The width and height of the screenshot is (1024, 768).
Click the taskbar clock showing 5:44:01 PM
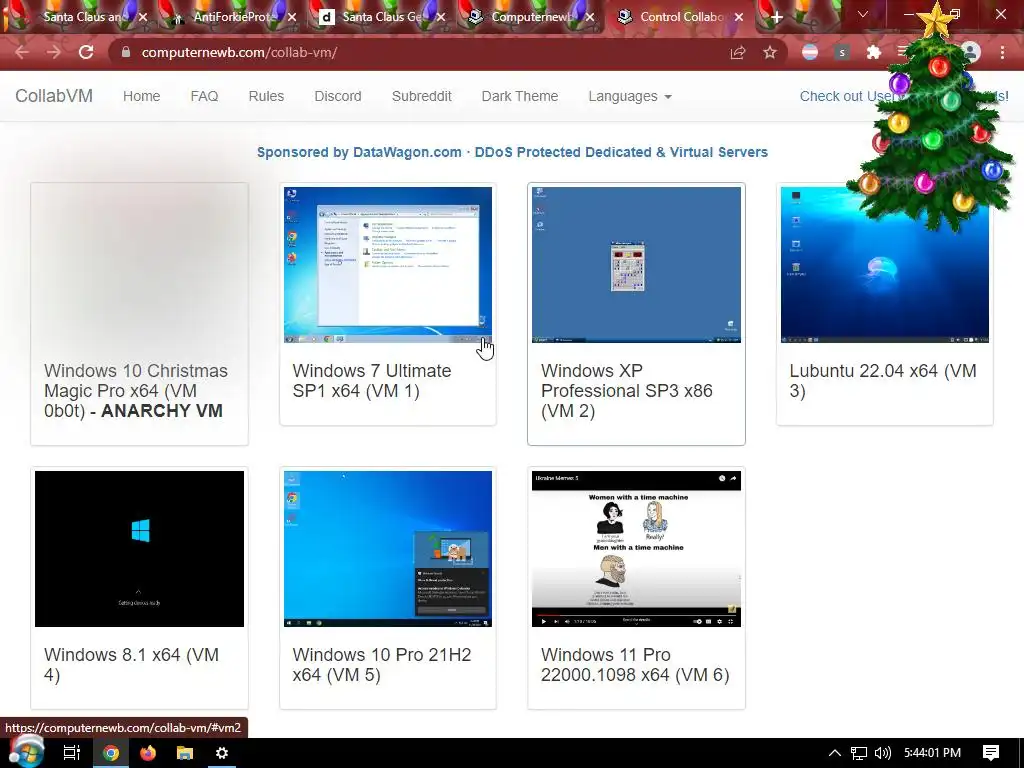(933, 753)
